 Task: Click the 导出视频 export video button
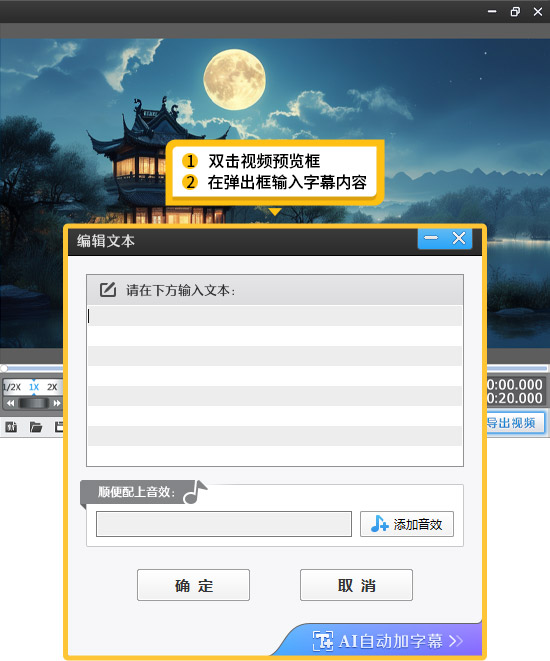(514, 423)
